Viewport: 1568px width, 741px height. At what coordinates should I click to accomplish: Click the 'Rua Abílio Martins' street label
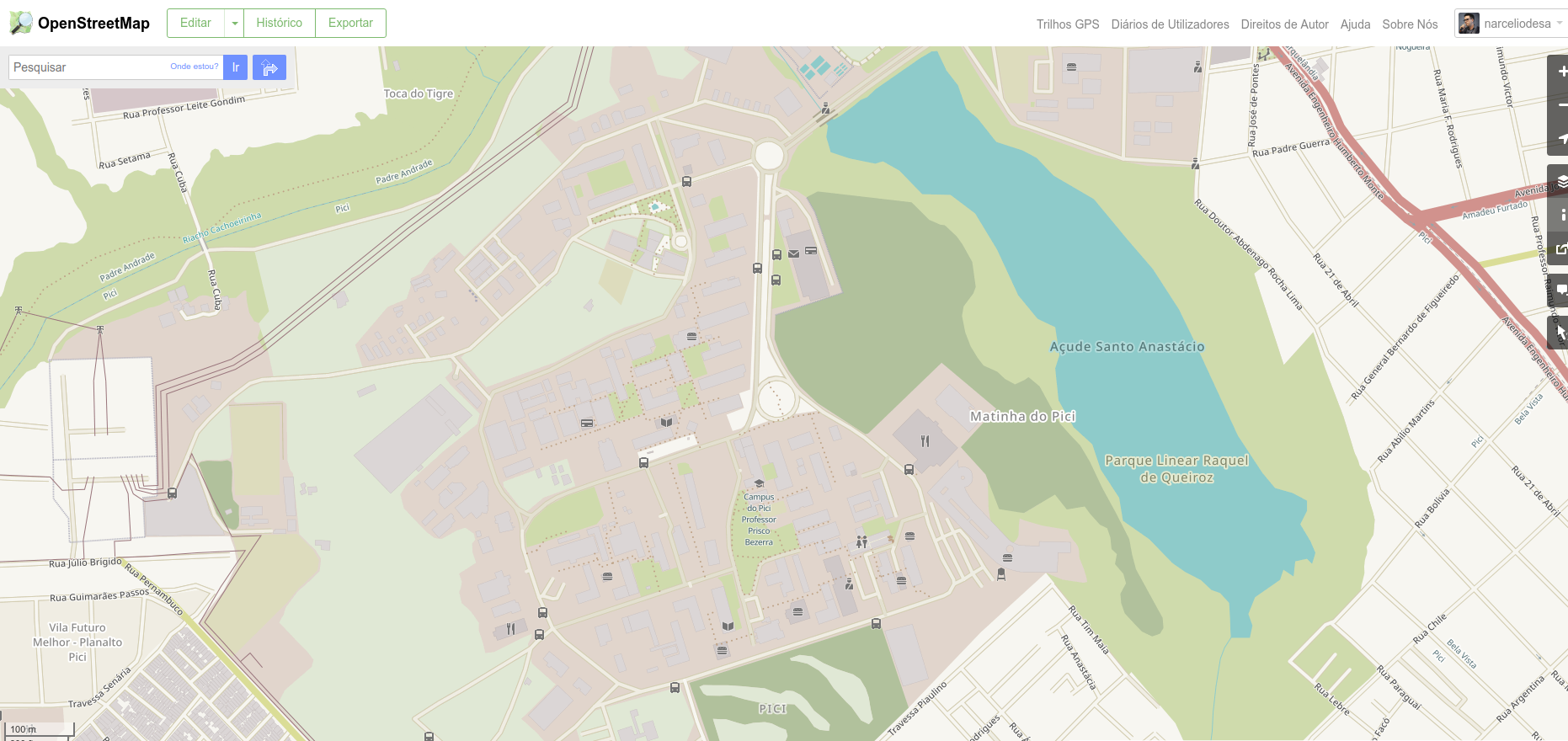(1406, 430)
